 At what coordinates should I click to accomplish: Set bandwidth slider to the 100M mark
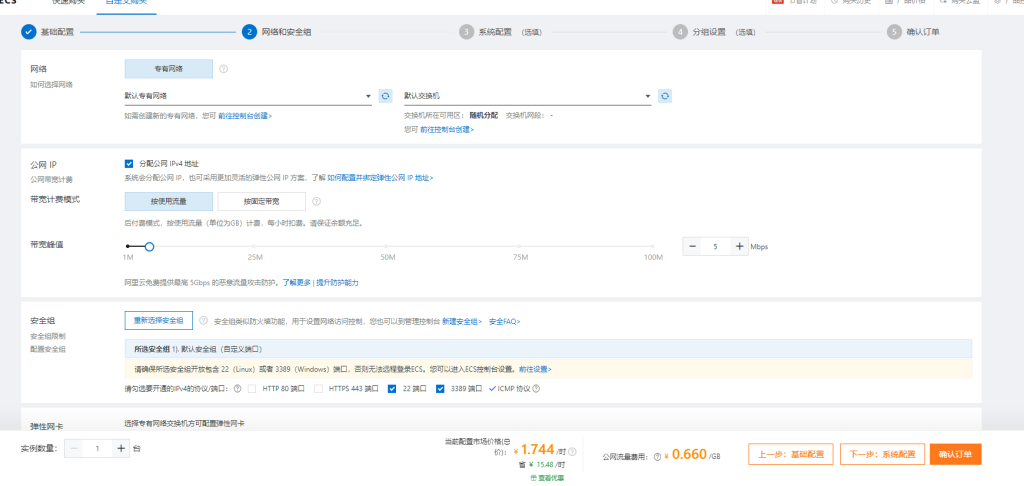pos(654,246)
